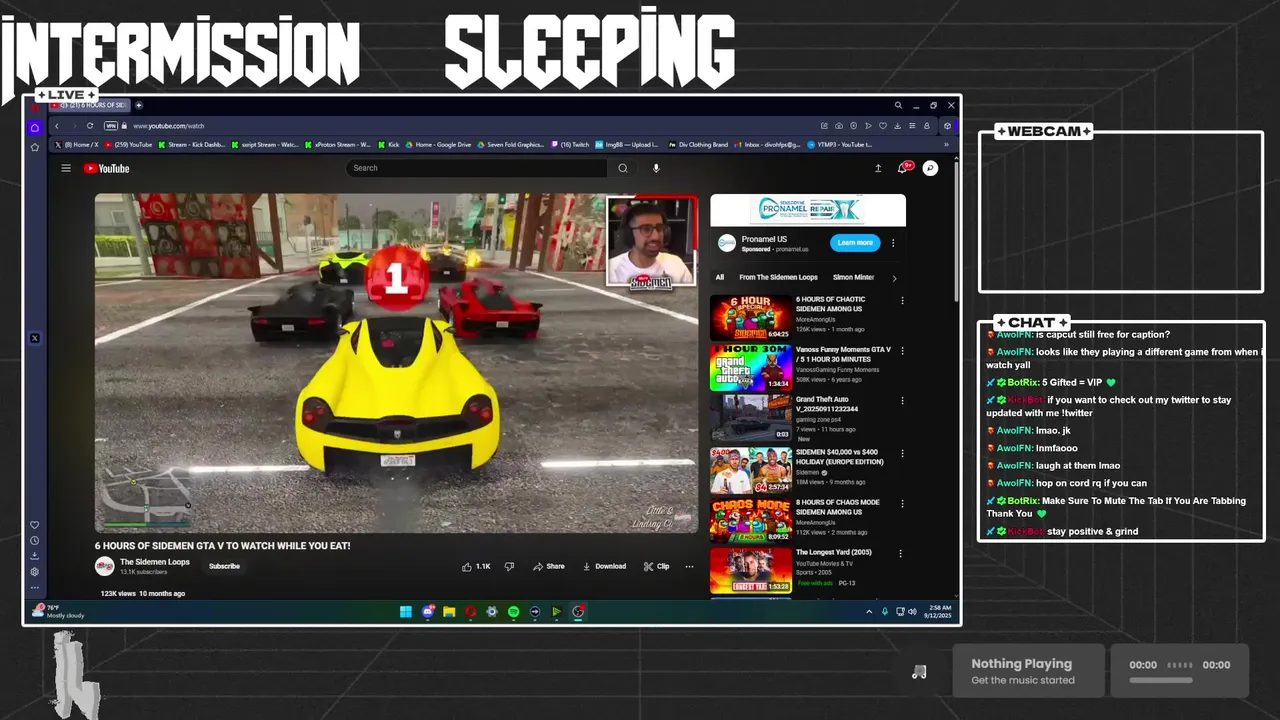Screen dimensions: 1280x720
Task: Open X Twitter icon in sidebar
Action: point(35,338)
